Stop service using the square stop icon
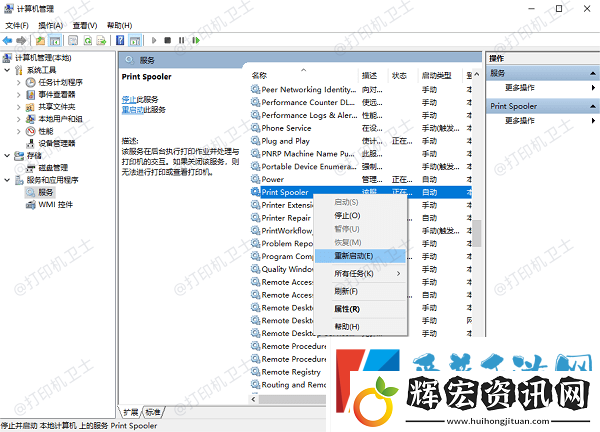 click(168, 40)
